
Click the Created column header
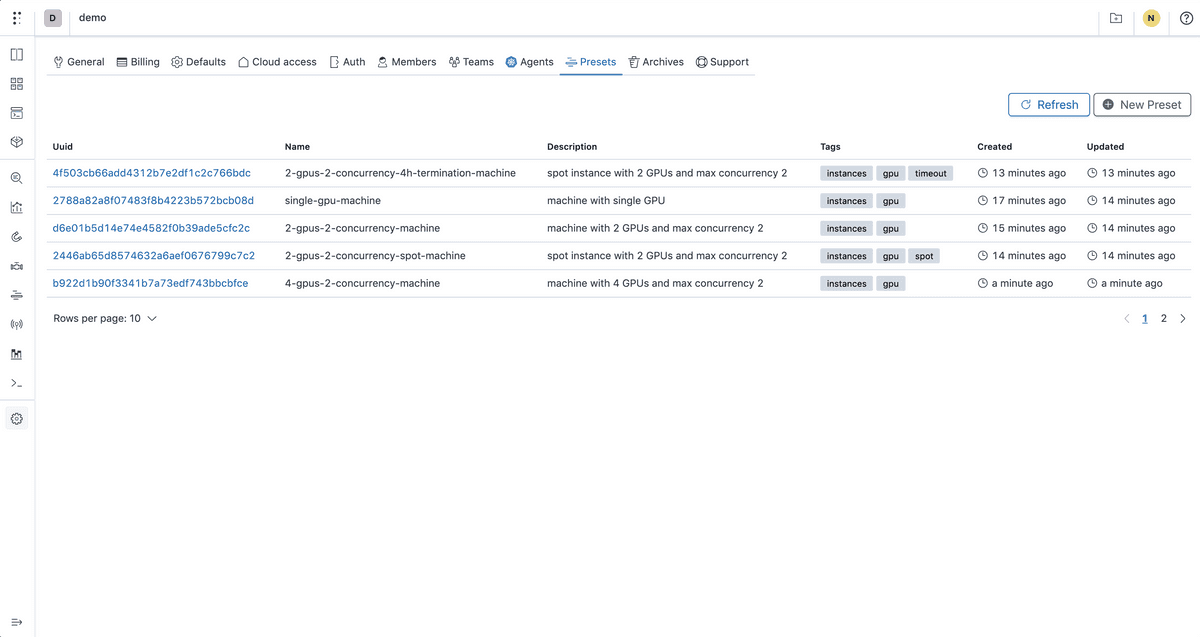[995, 146]
